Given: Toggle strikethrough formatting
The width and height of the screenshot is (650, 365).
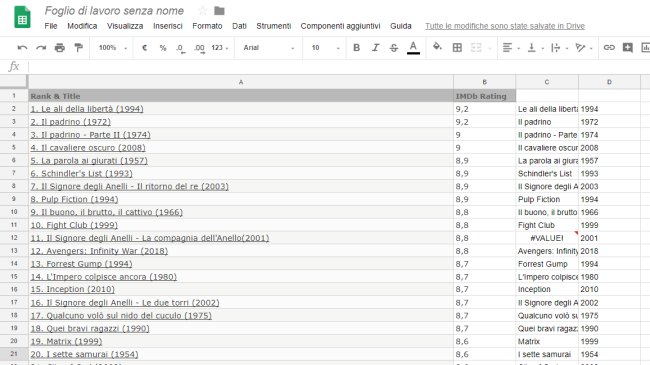Looking at the screenshot, I should pyautogui.click(x=394, y=48).
